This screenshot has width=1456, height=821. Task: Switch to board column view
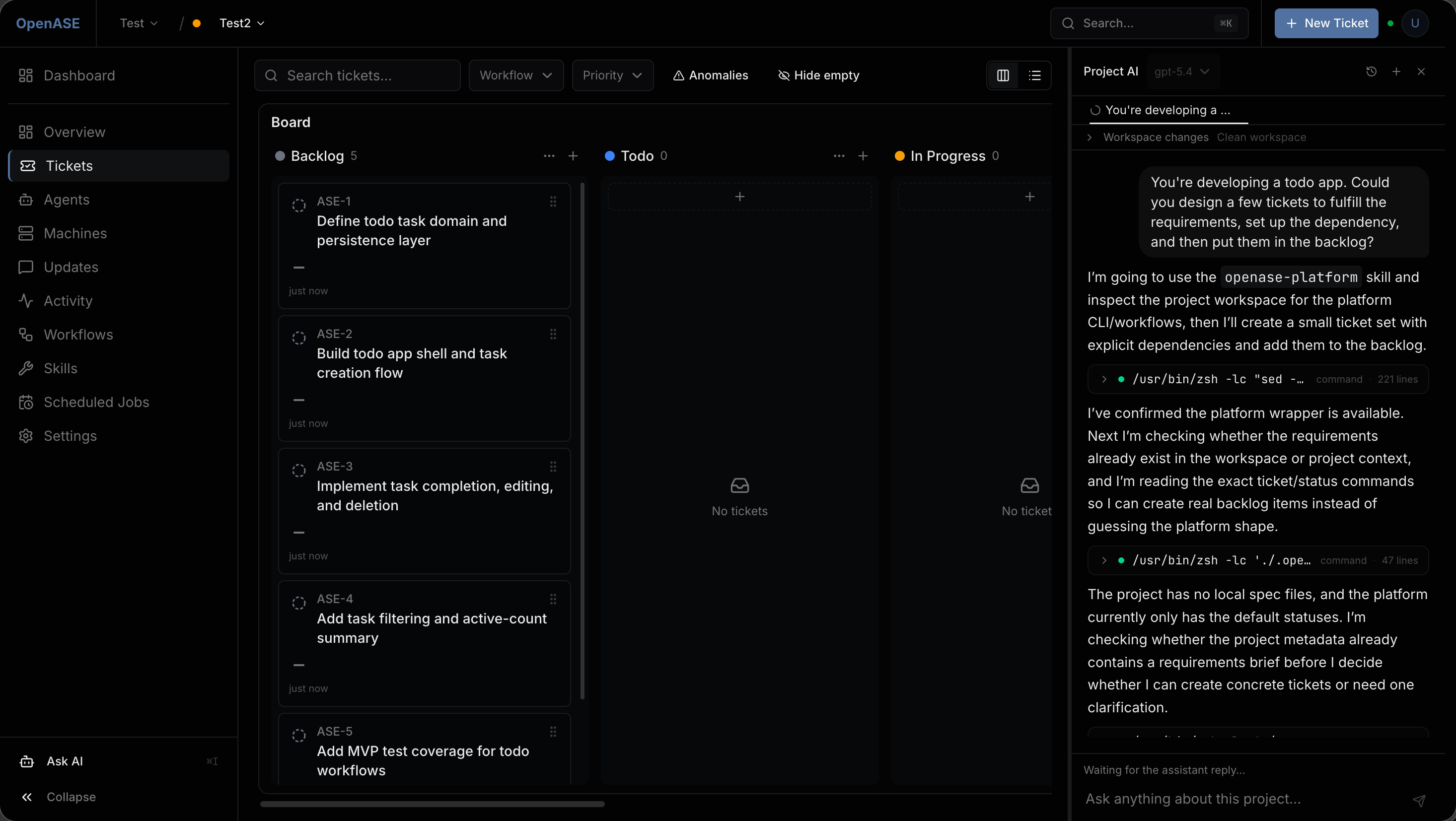(x=1003, y=75)
